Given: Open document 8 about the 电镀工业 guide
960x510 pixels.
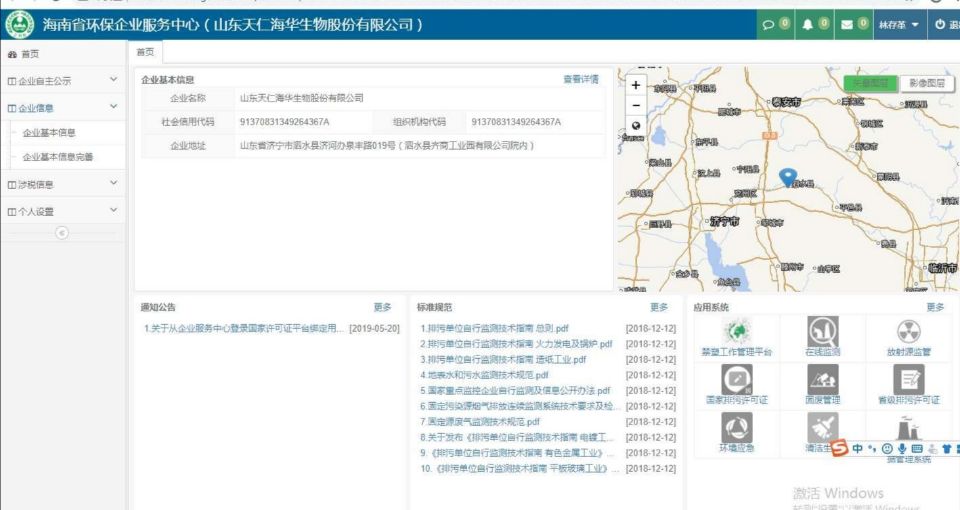Looking at the screenshot, I should (x=517, y=437).
